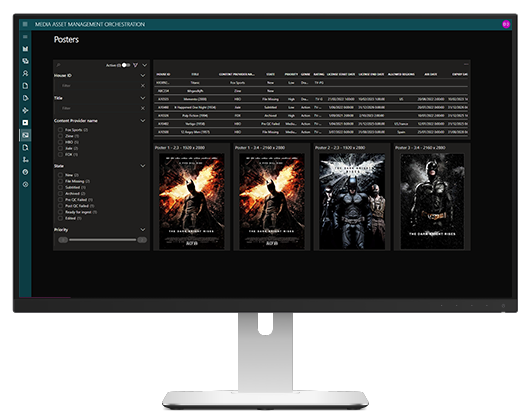Screen dimensions: 531x414
Task: Select the Pulp Fiction (1994) row
Action: 312,115
